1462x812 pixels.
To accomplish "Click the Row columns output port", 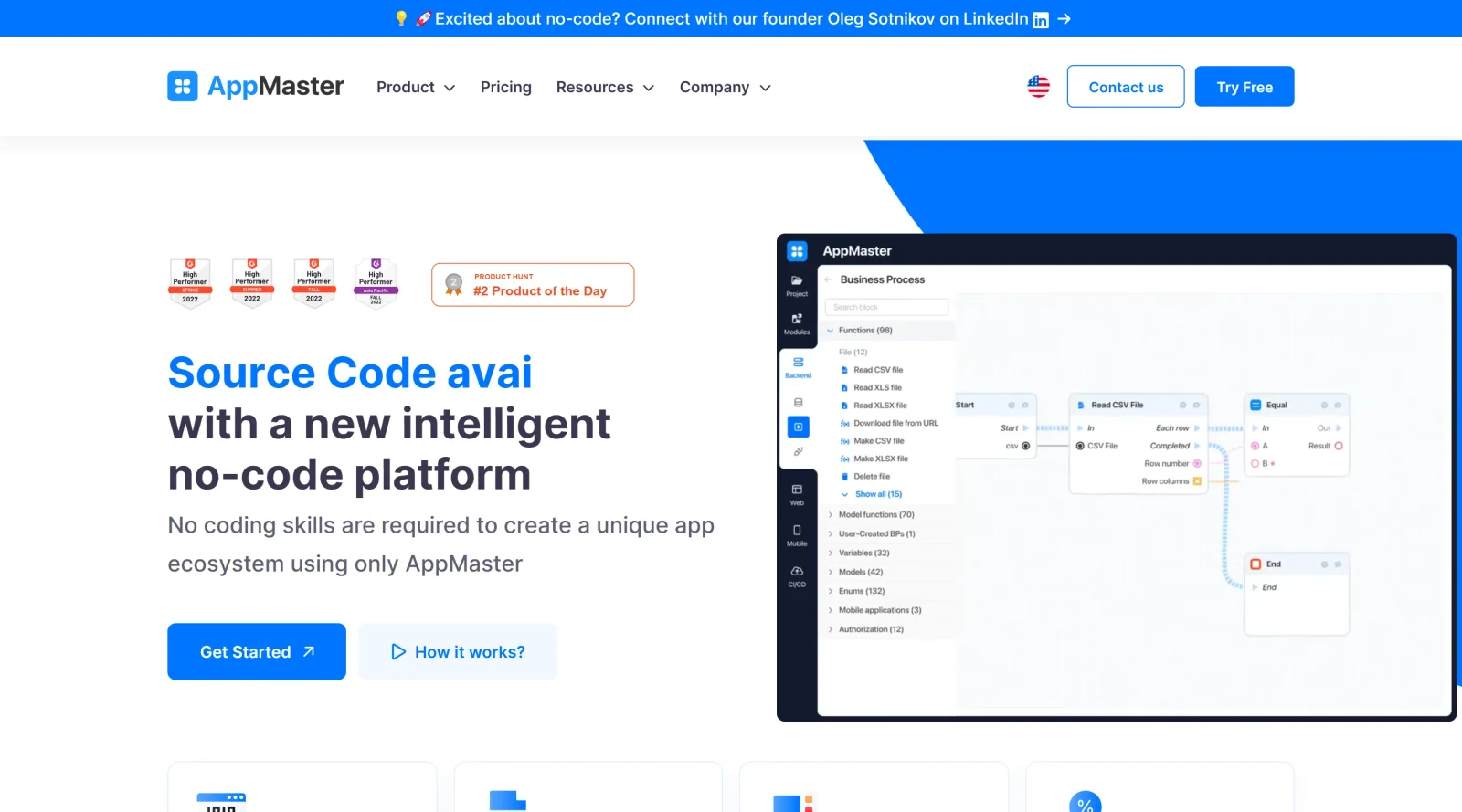I will point(1197,481).
